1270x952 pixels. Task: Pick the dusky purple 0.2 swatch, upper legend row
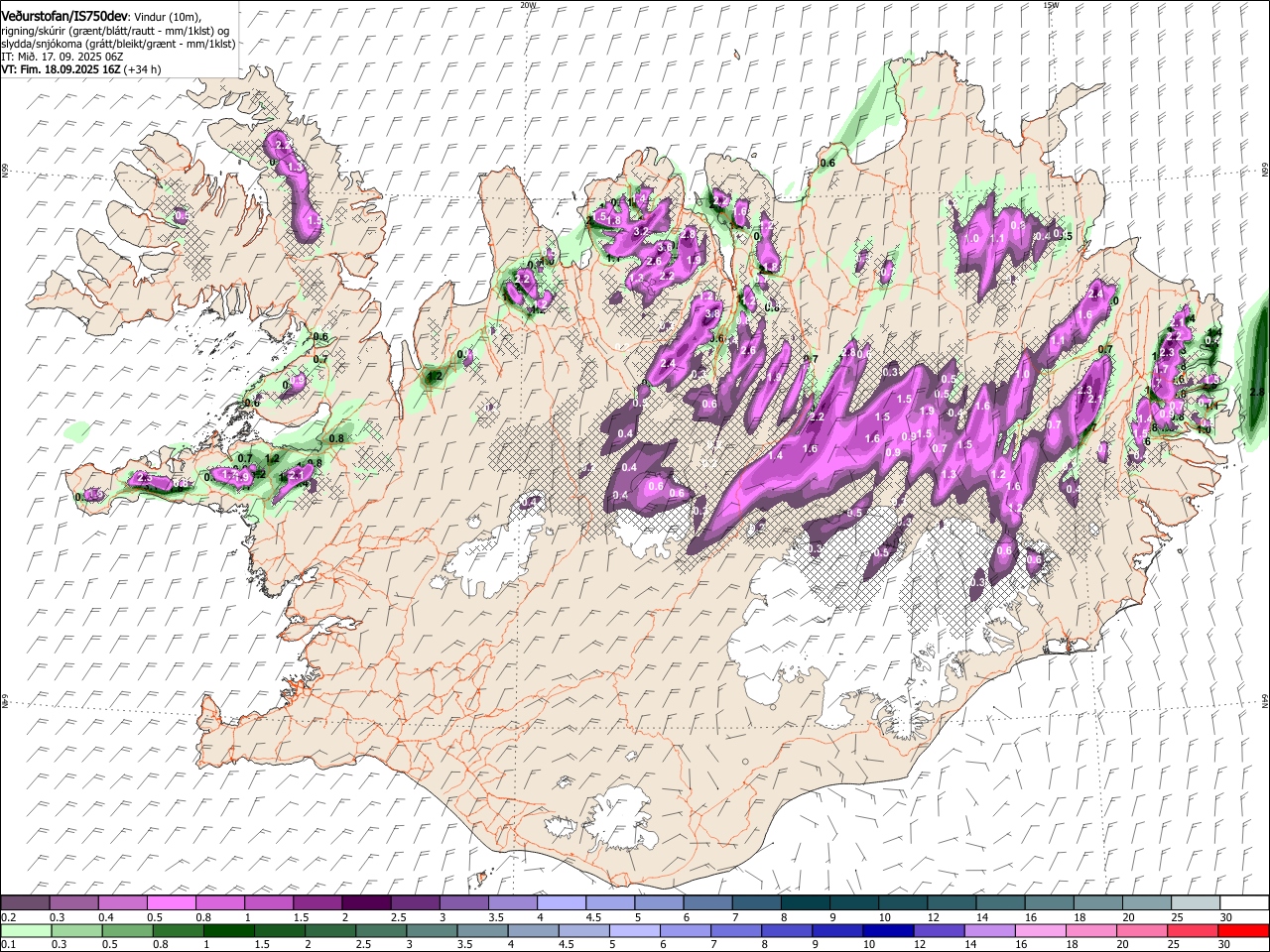click(25, 903)
